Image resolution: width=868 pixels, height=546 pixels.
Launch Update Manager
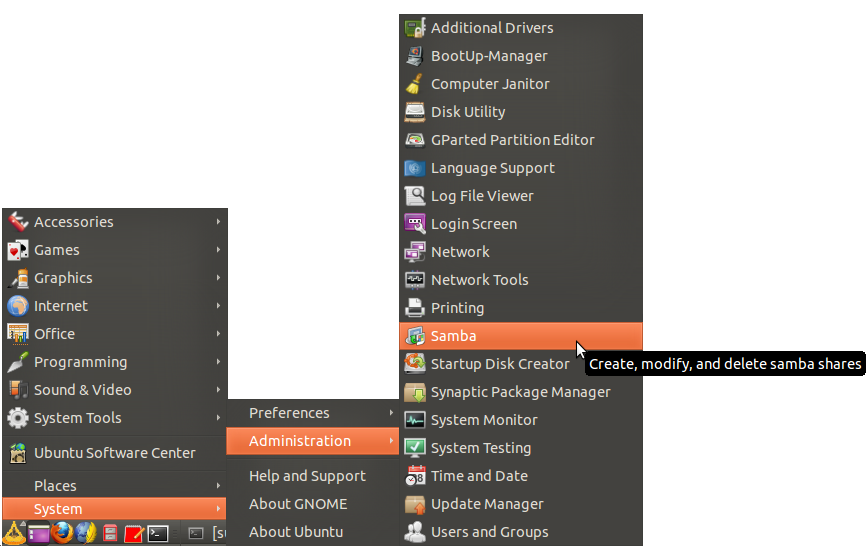pos(520,504)
